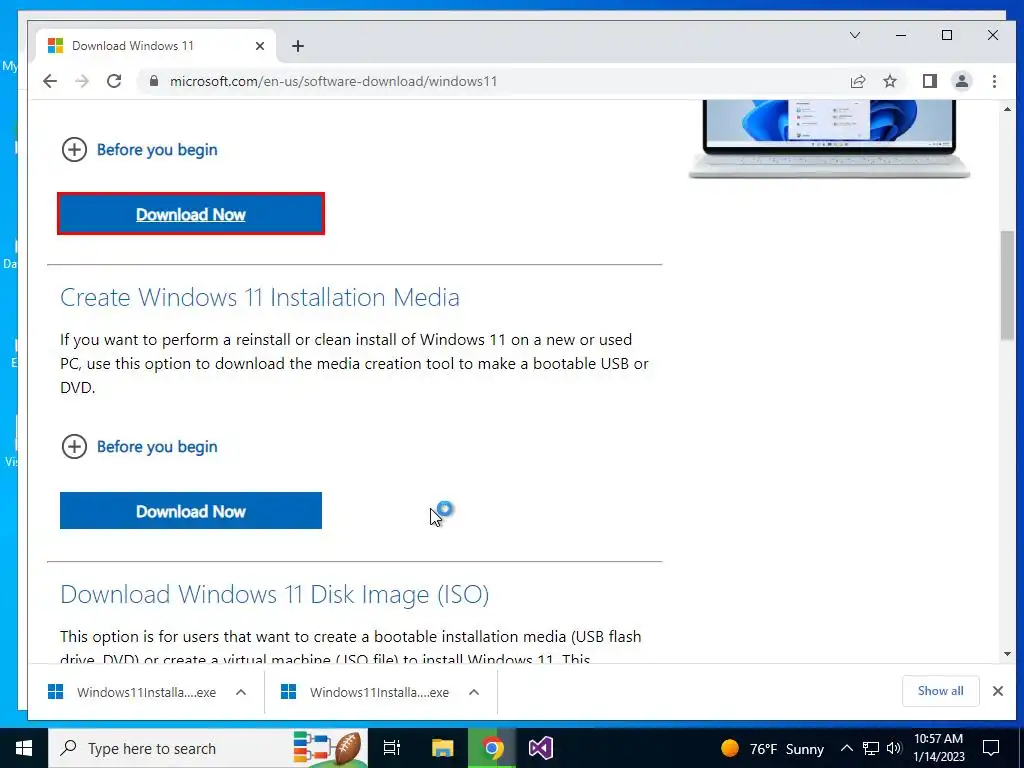
Task: Expand options for the second downloaded file
Action: pos(474,692)
